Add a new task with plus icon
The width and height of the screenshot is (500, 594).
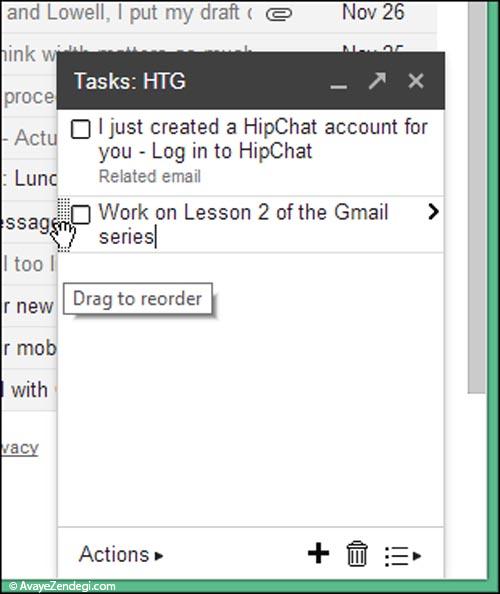point(318,553)
